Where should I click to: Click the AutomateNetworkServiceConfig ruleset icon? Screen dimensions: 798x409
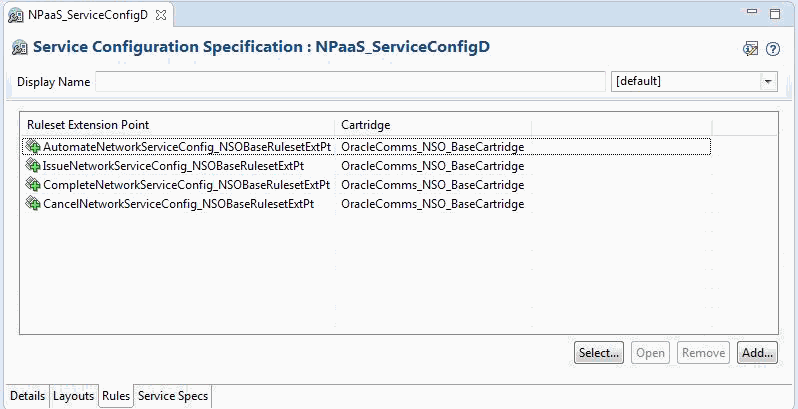[33, 147]
